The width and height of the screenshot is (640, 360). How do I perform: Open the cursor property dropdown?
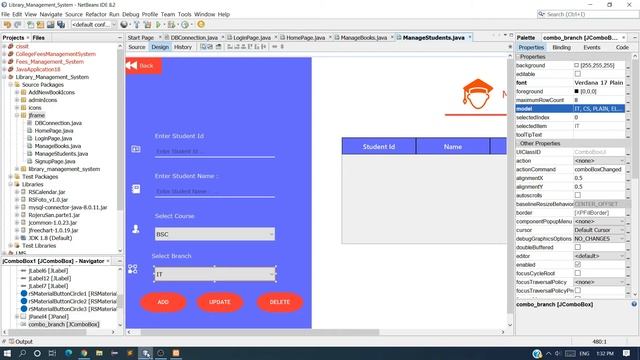[599, 230]
